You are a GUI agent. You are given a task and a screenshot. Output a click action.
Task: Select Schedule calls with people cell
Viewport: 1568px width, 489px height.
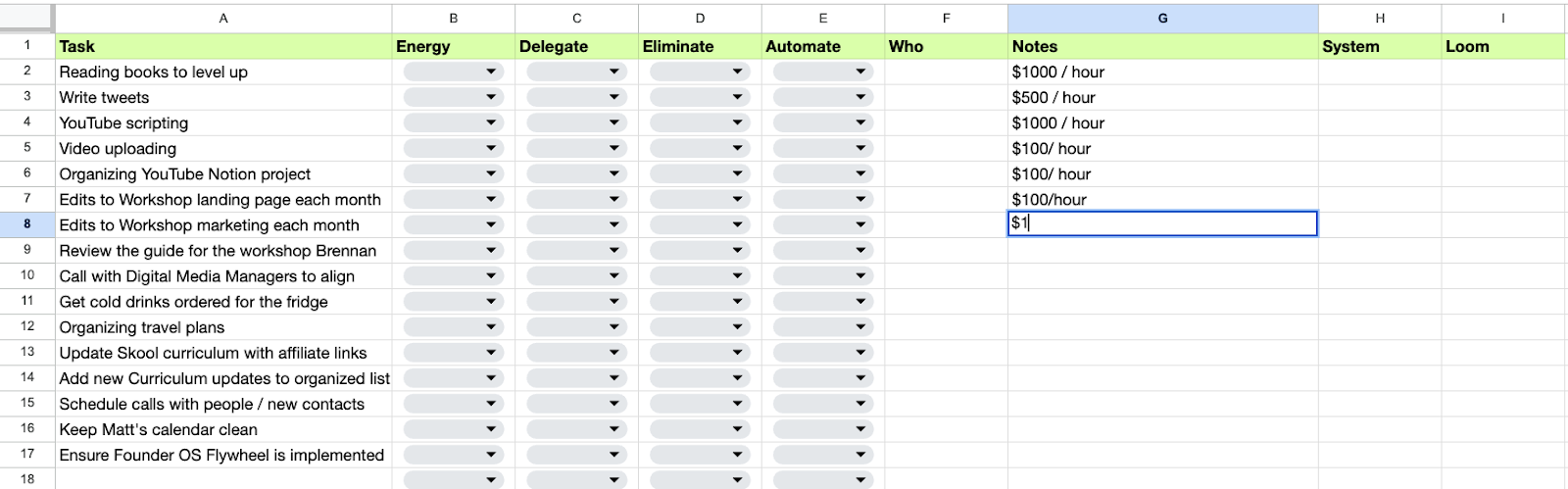coord(223,404)
